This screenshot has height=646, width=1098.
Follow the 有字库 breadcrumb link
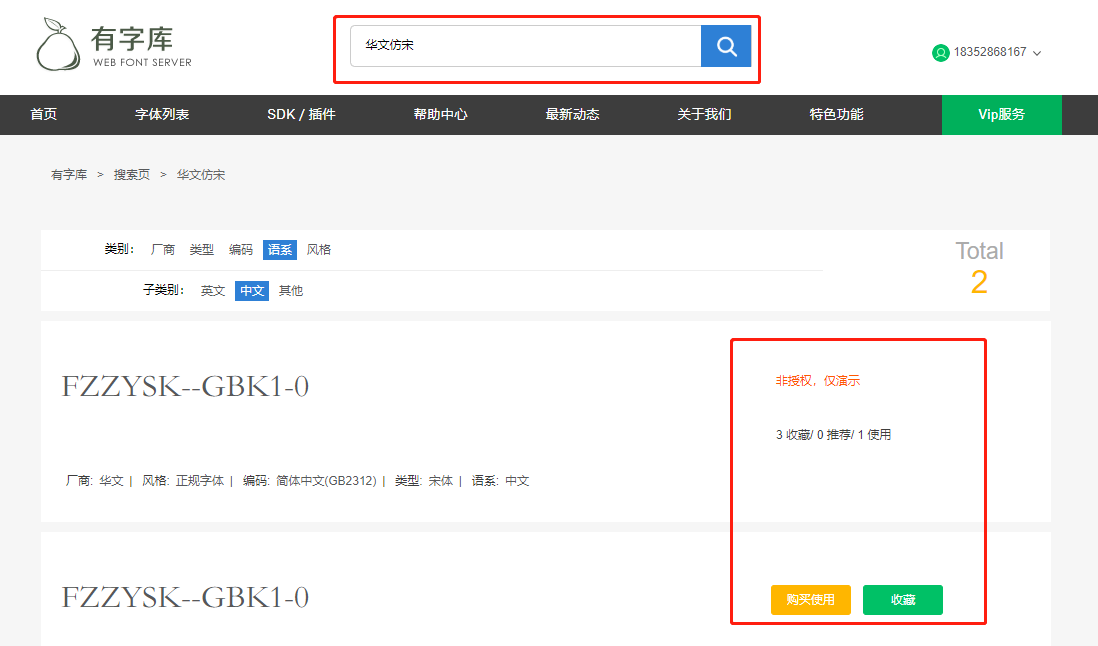pyautogui.click(x=69, y=175)
